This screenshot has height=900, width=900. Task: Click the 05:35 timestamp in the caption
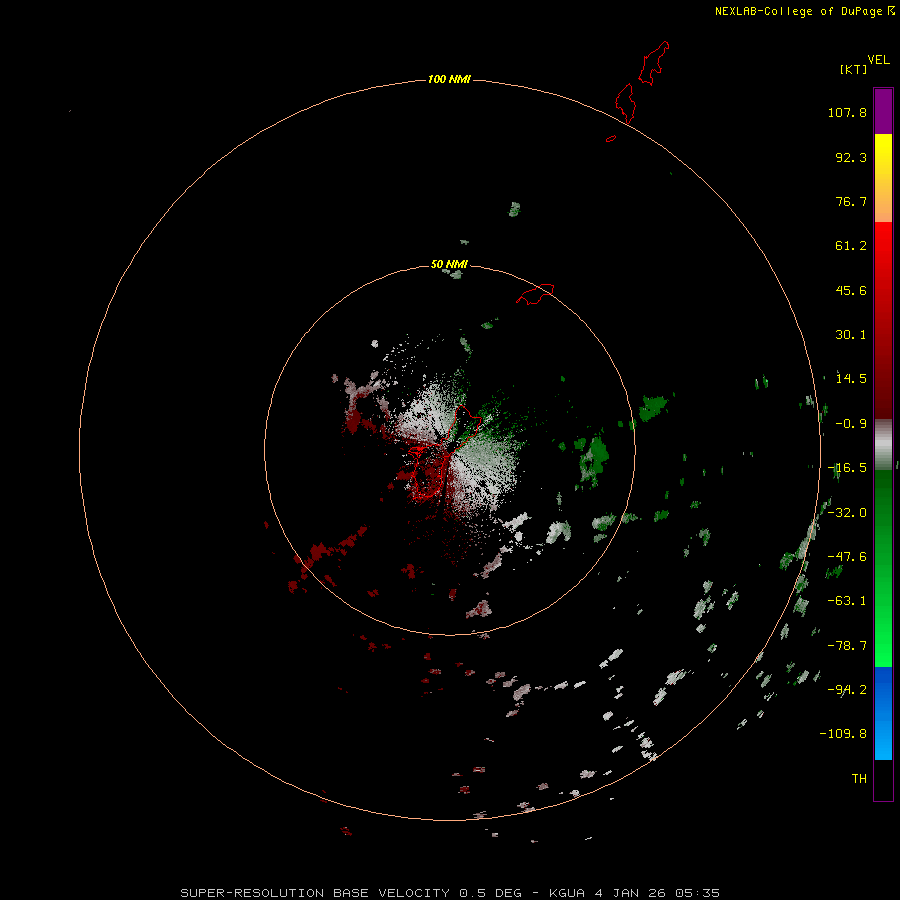697,893
